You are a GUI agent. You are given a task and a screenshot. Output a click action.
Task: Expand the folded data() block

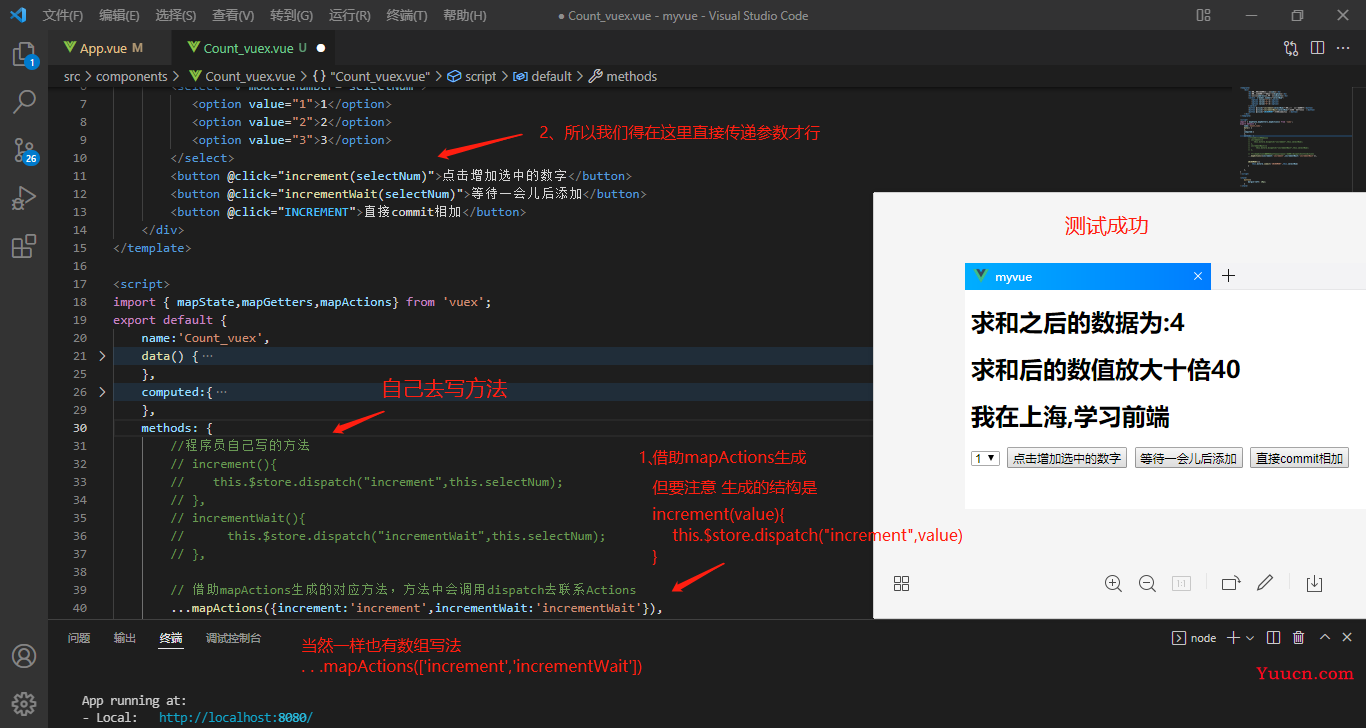[x=102, y=356]
